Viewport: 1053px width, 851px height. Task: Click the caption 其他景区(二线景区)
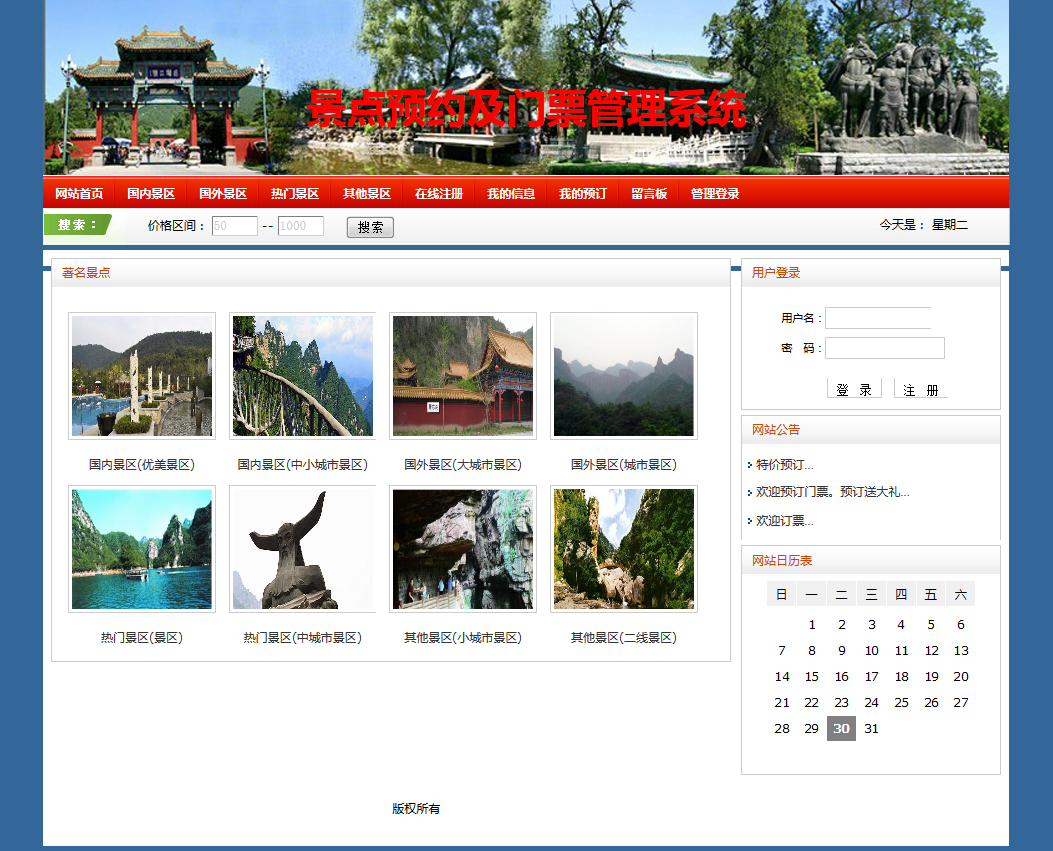pyautogui.click(x=624, y=637)
